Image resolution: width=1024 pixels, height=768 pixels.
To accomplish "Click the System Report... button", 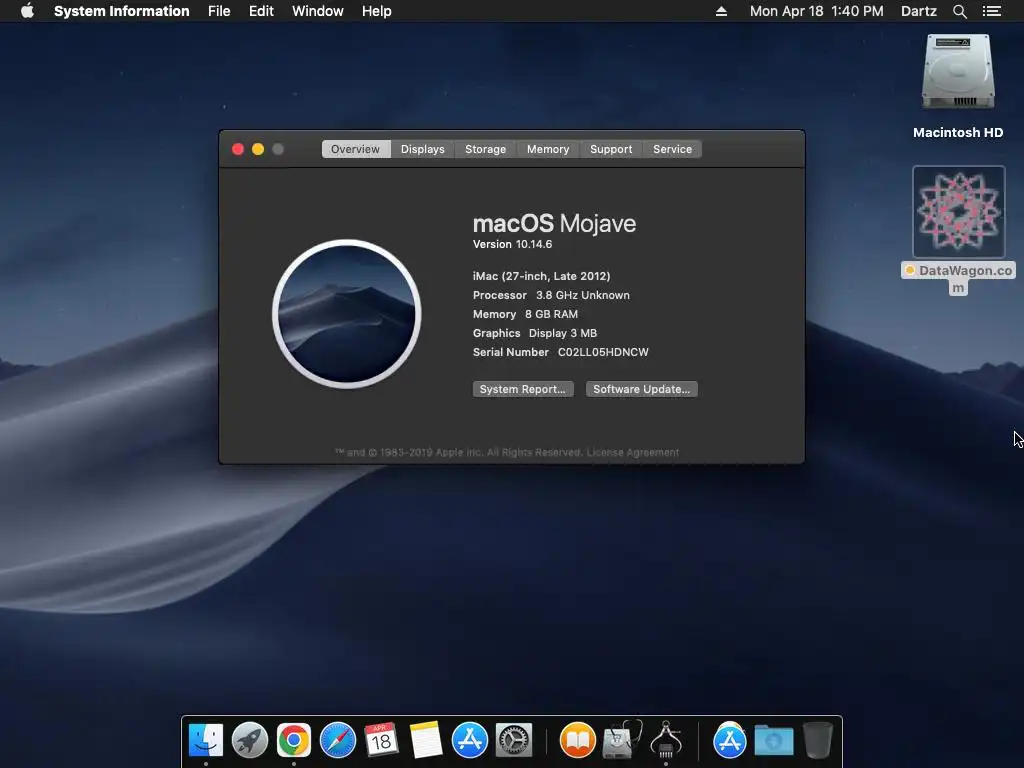I will tap(523, 389).
